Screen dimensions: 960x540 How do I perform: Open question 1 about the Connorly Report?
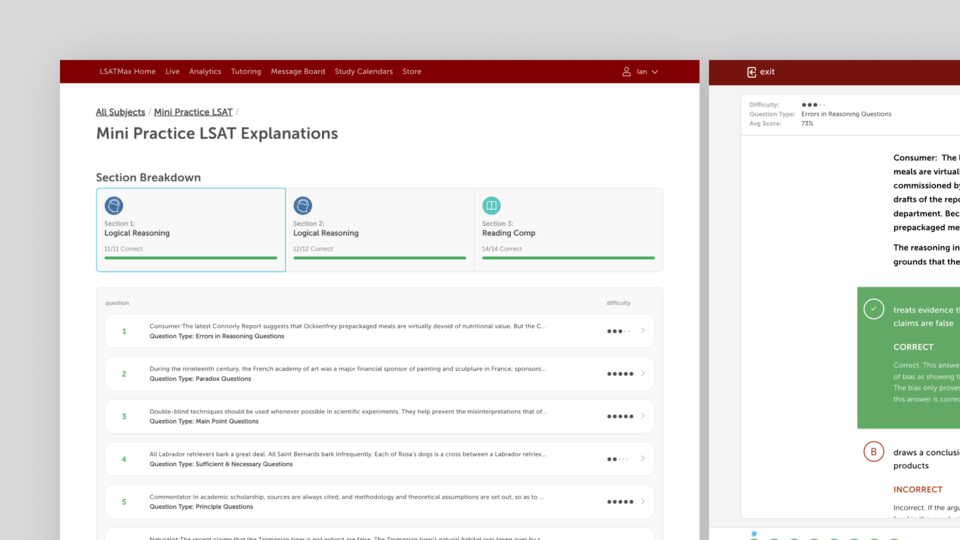pos(379,331)
